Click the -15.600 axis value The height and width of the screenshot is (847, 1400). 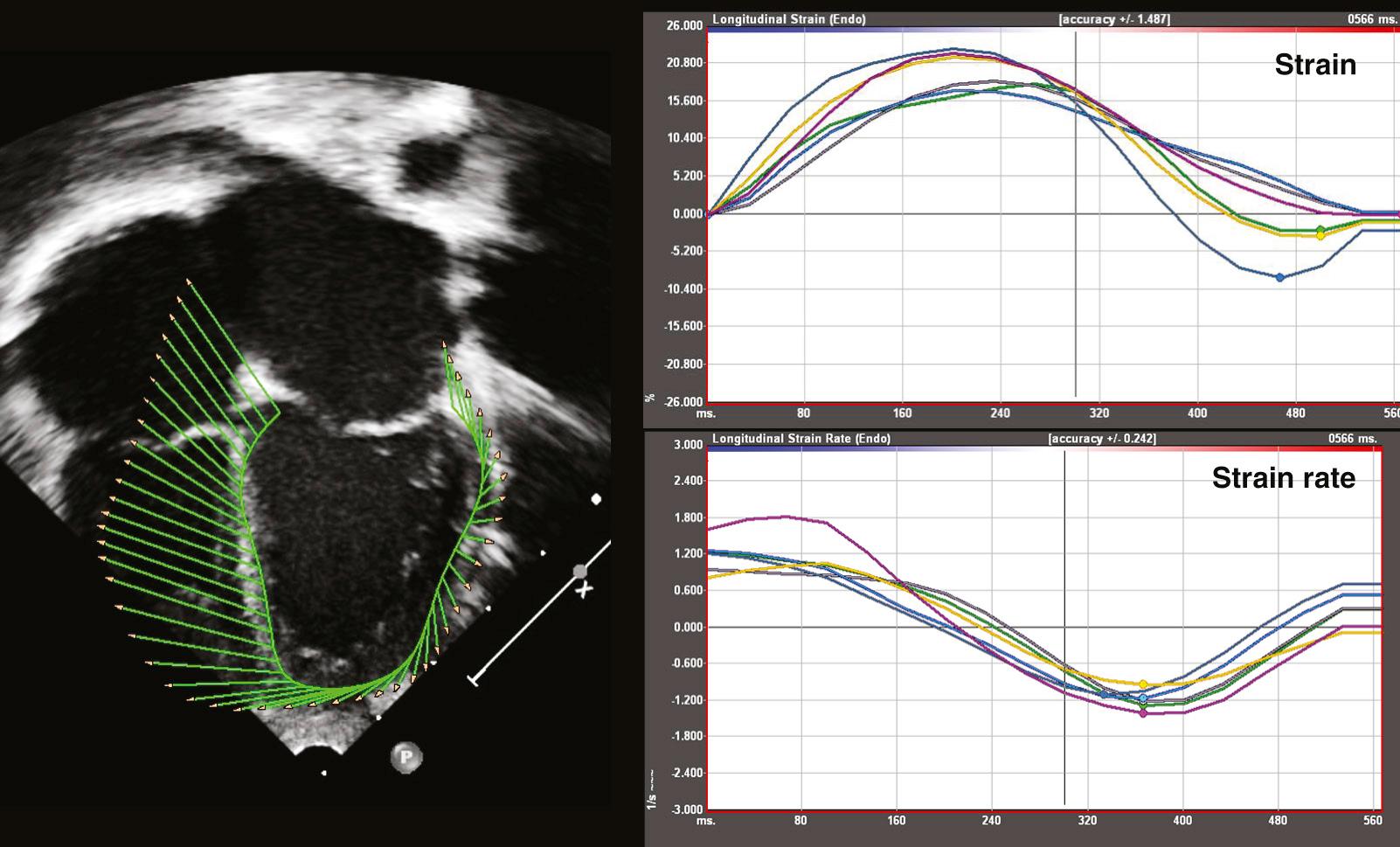pos(683,326)
